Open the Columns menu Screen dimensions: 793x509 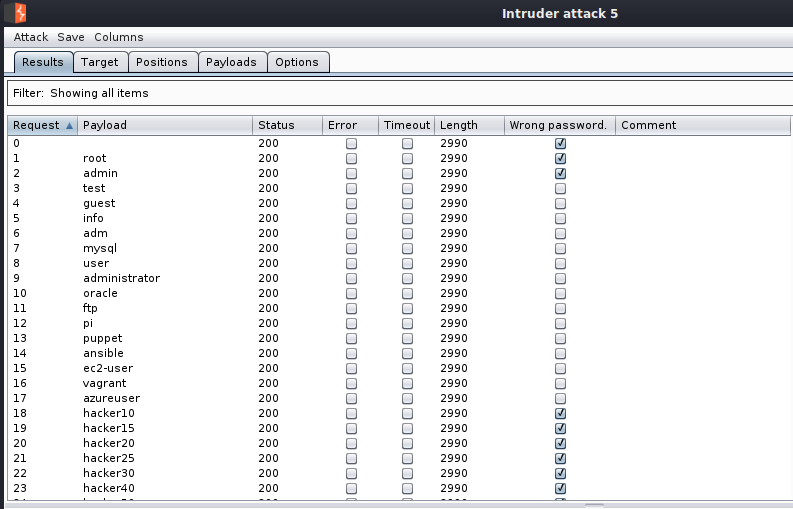click(x=119, y=37)
